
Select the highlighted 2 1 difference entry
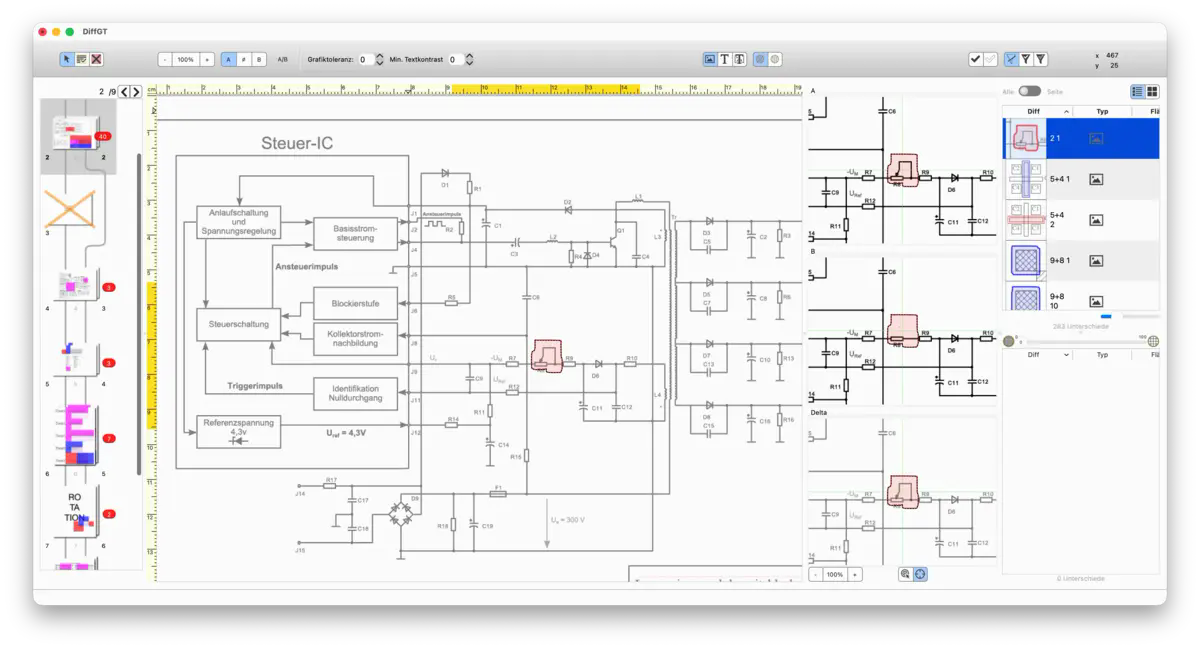pyautogui.click(x=1080, y=138)
